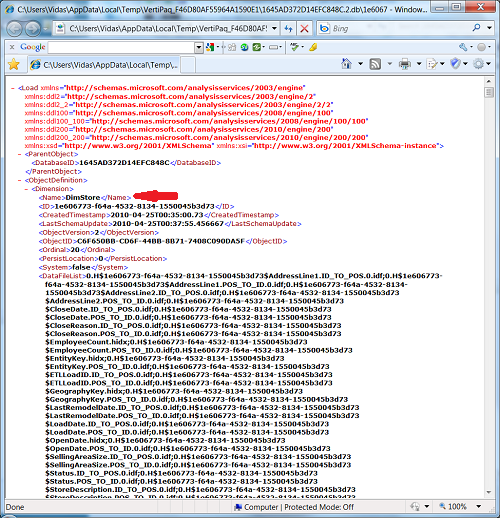The width and height of the screenshot is (500, 518).
Task: Click the Google search button icon
Action: point(210,47)
